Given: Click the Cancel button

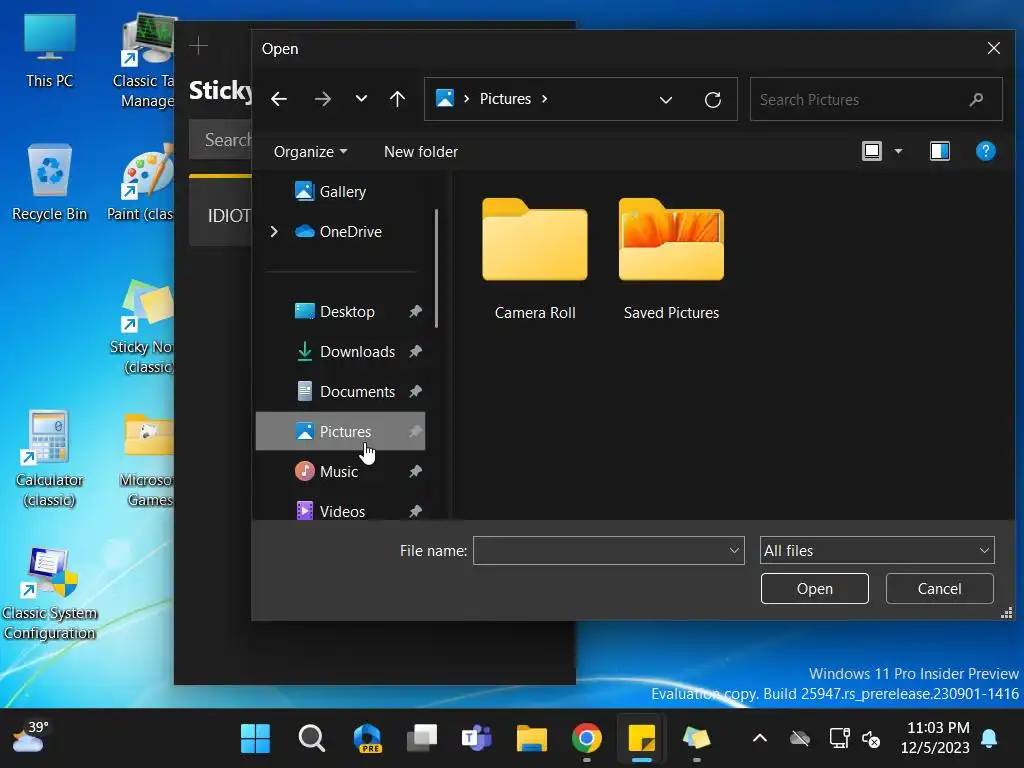Looking at the screenshot, I should [x=939, y=588].
